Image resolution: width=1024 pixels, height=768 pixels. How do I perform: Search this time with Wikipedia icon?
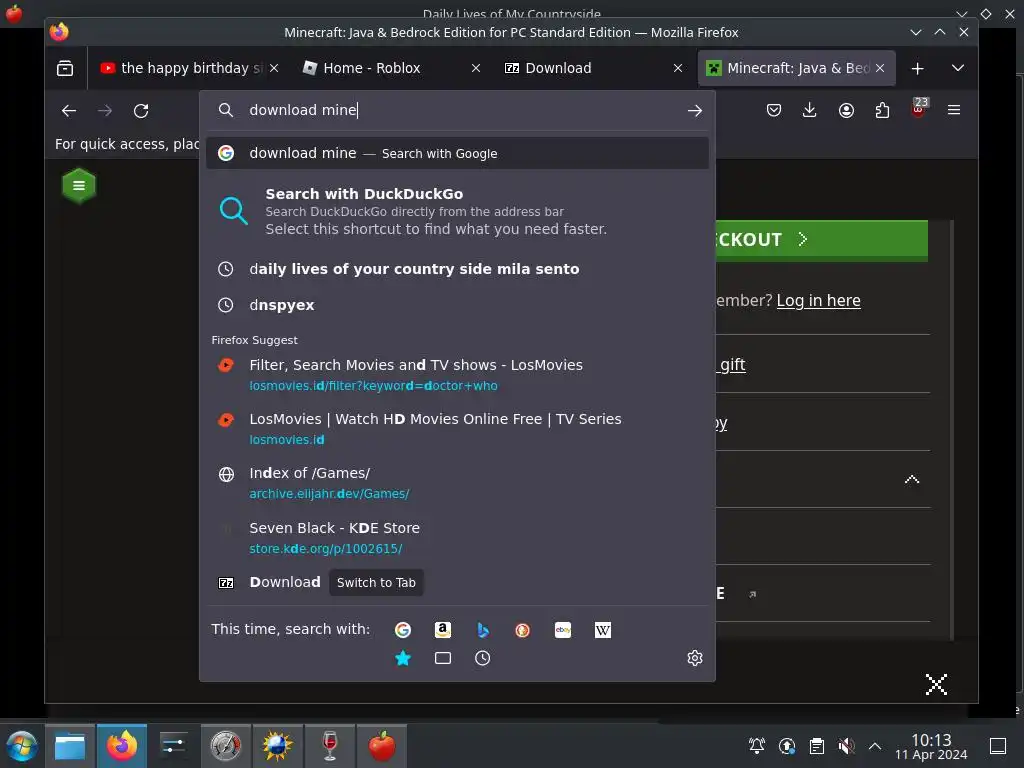(x=603, y=630)
